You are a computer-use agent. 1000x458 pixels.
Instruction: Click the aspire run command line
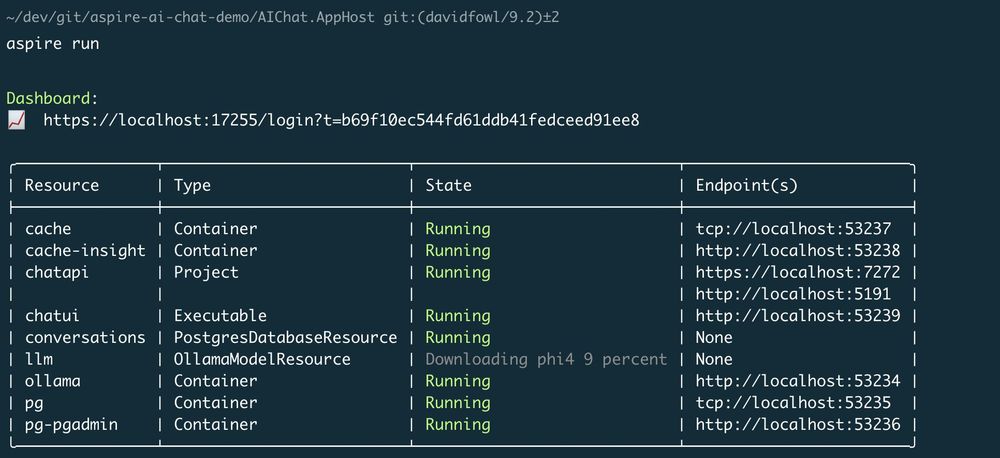(53, 44)
